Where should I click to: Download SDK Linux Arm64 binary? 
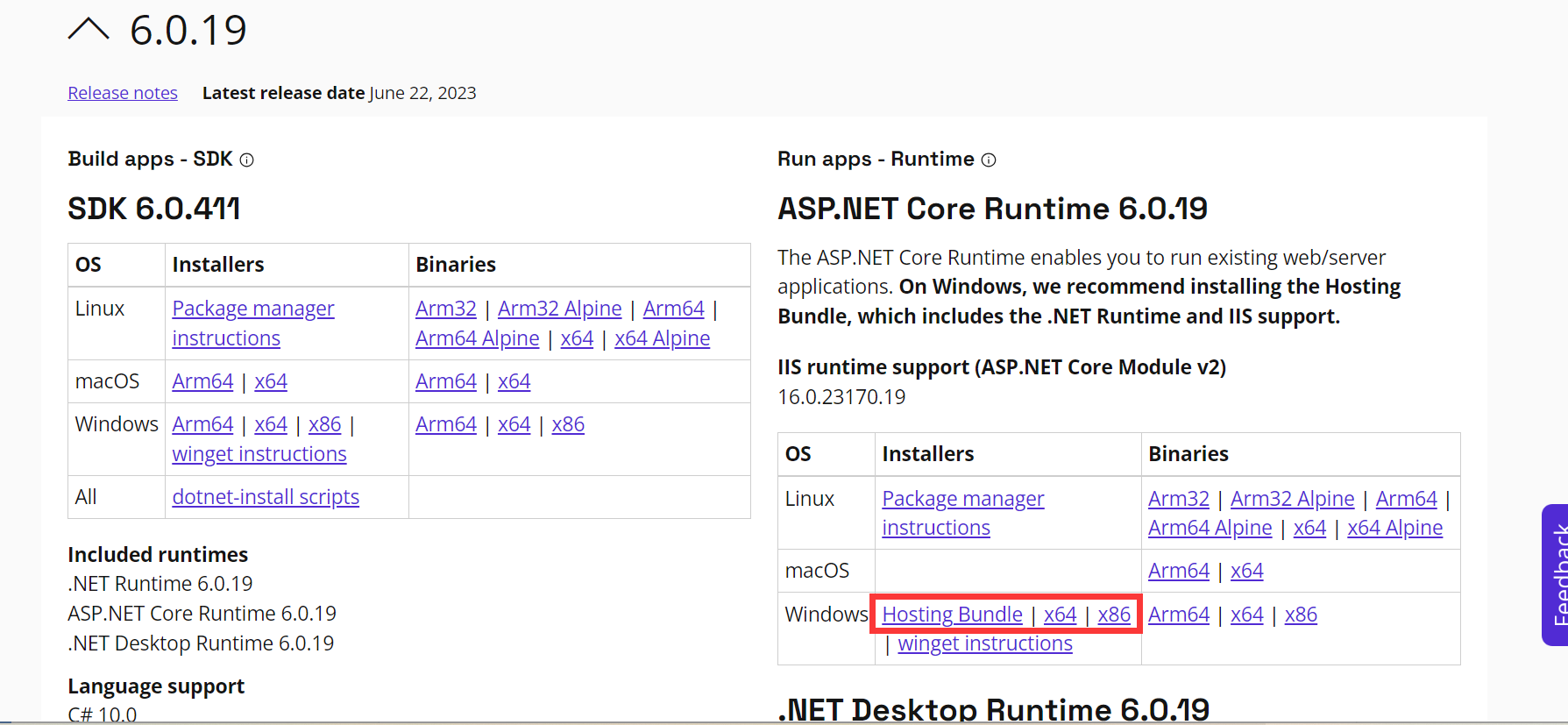coord(674,309)
